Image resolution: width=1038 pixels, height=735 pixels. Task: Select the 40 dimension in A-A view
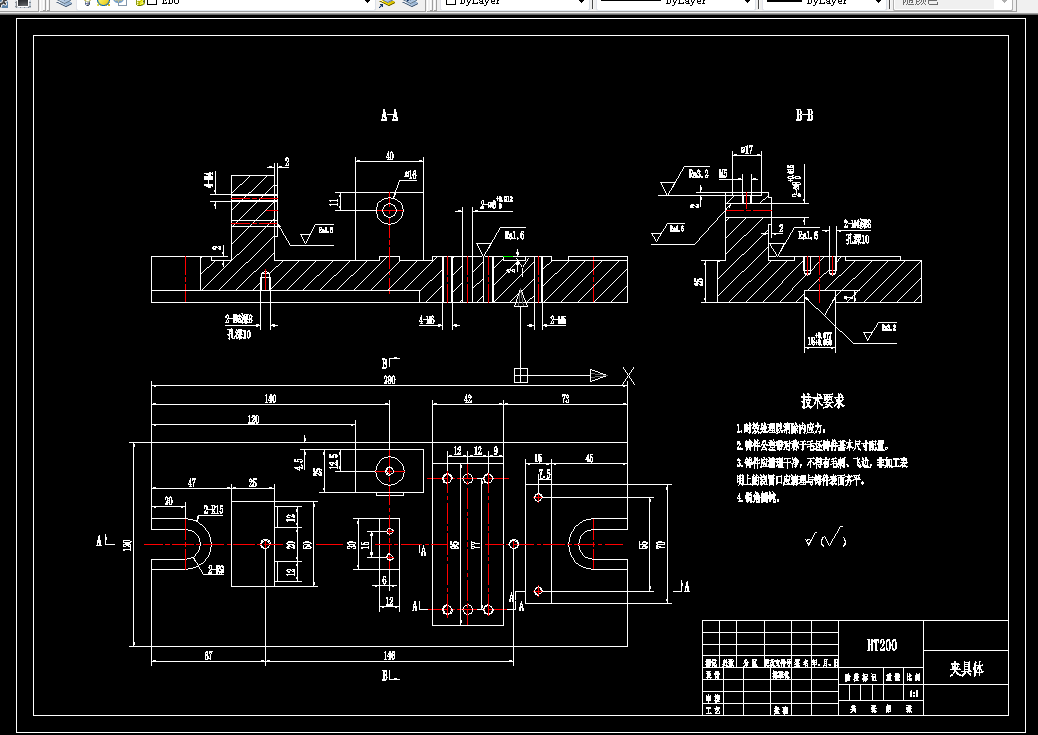[x=389, y=156]
